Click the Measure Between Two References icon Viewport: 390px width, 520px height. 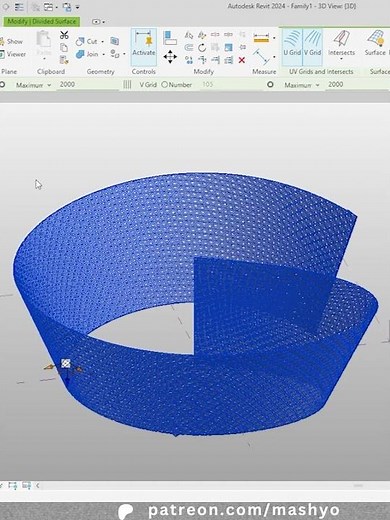[x=261, y=38]
